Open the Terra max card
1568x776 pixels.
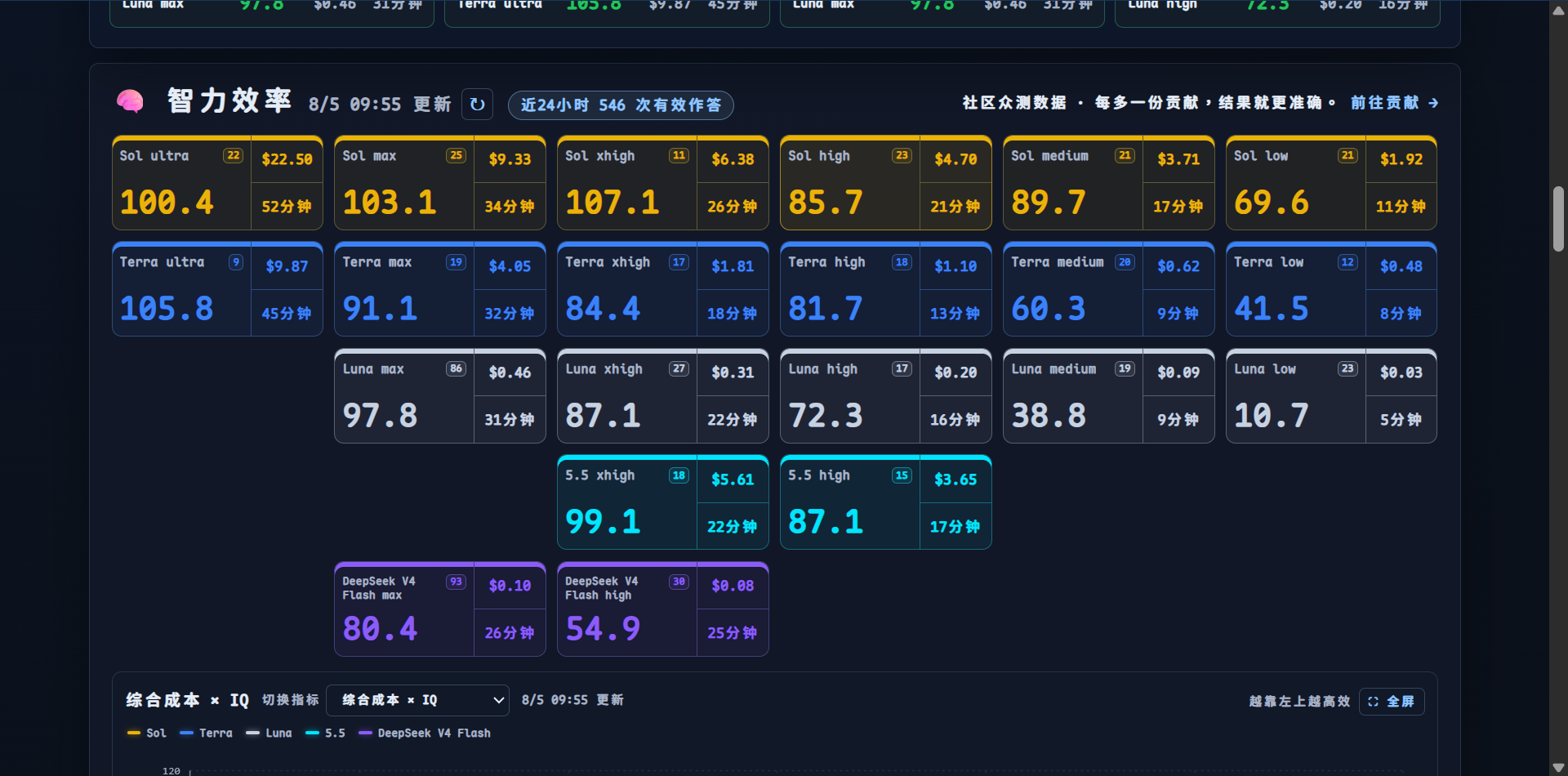click(440, 289)
